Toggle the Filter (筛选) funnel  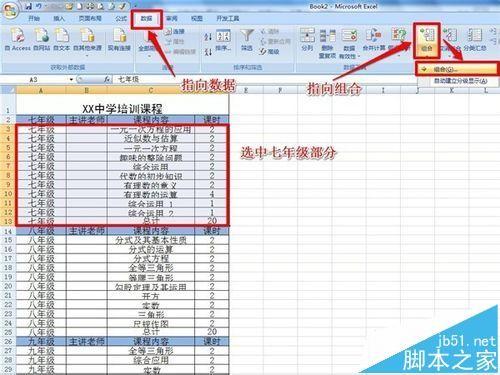click(x=247, y=40)
